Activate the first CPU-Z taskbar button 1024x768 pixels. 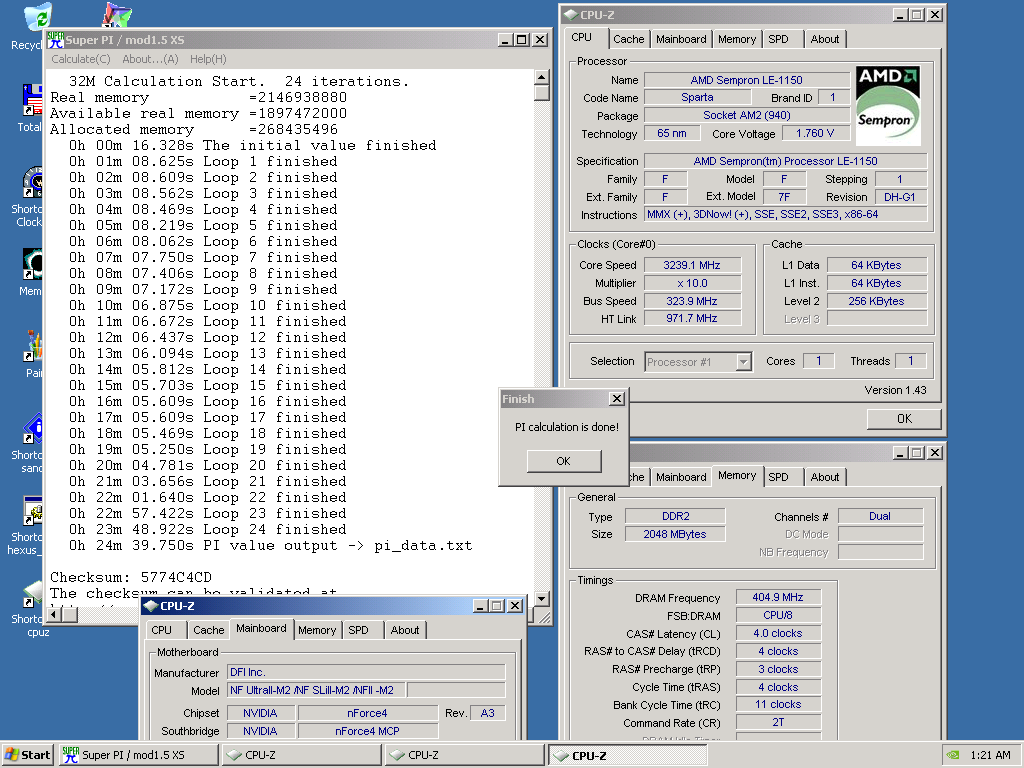click(x=302, y=755)
